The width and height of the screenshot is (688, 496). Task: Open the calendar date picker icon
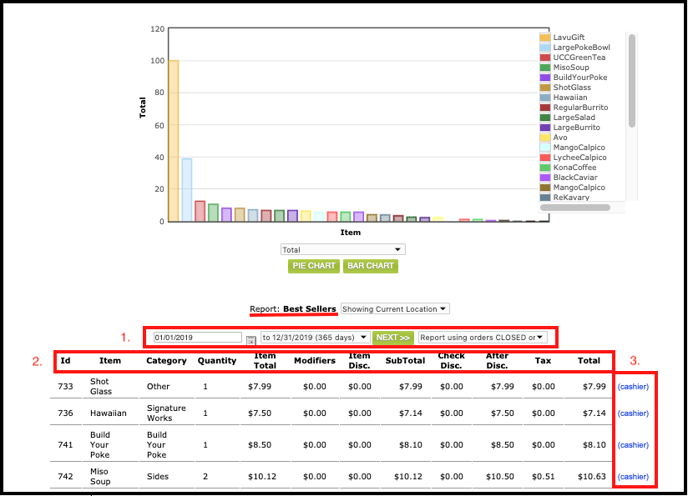(x=251, y=340)
